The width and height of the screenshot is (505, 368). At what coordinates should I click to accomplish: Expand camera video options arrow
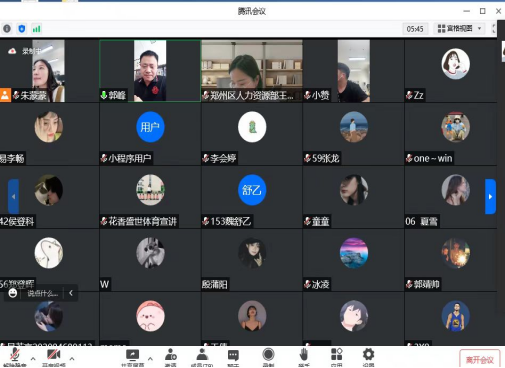pos(72,359)
